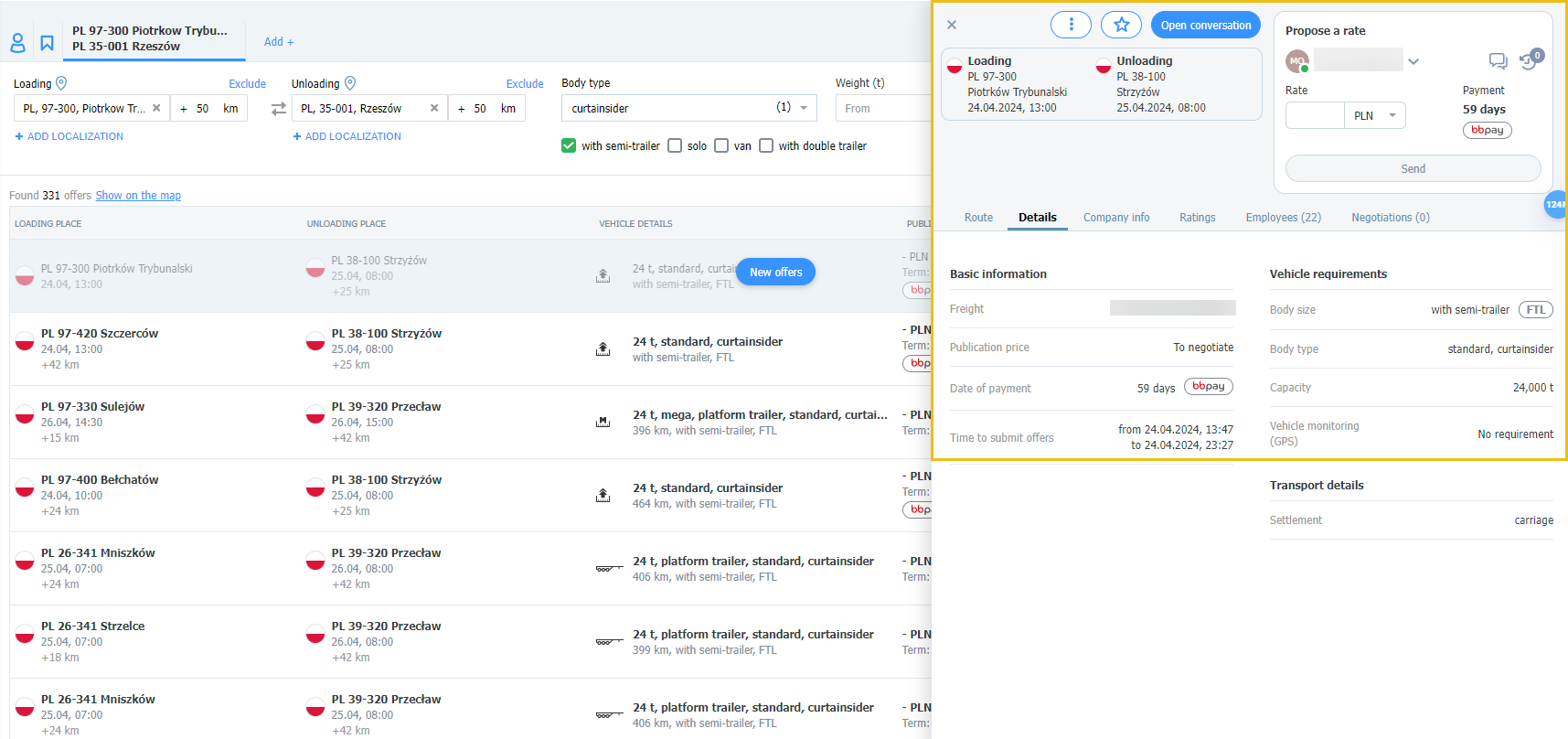Expand the contact person selector chevron
This screenshot has width=1568, height=739.
click(1413, 61)
